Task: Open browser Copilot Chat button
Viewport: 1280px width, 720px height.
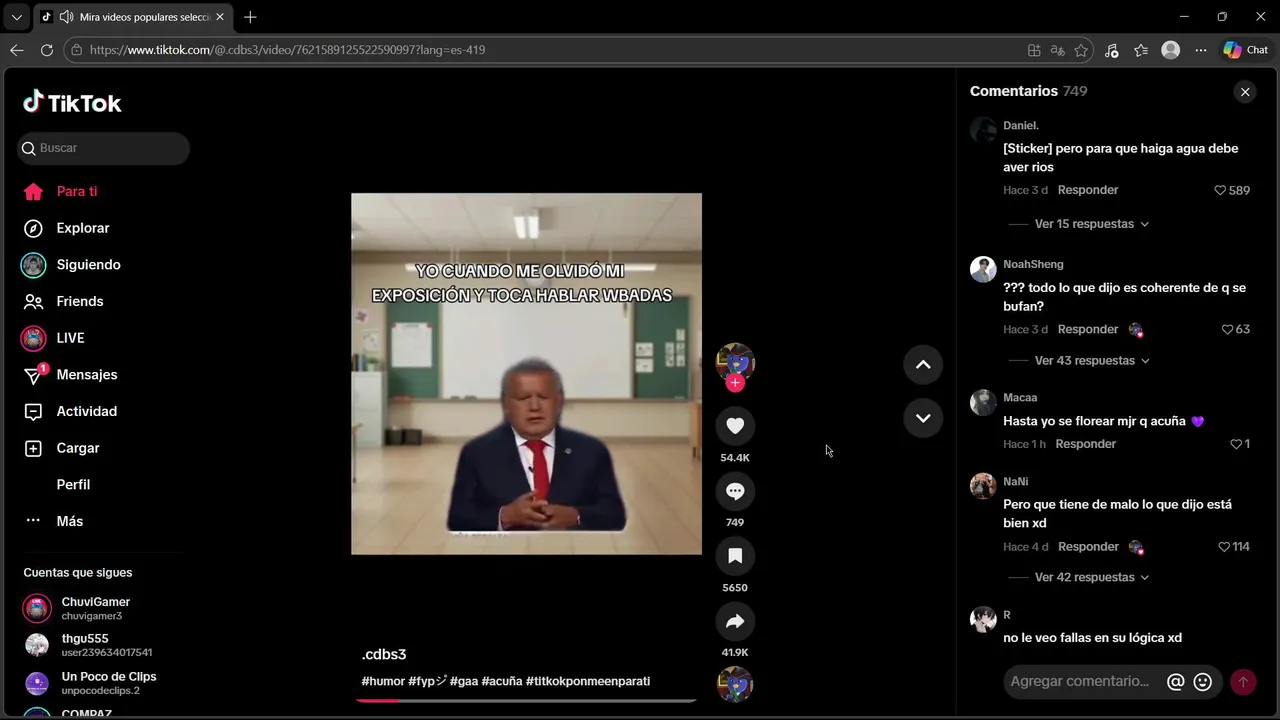Action: tap(1246, 50)
